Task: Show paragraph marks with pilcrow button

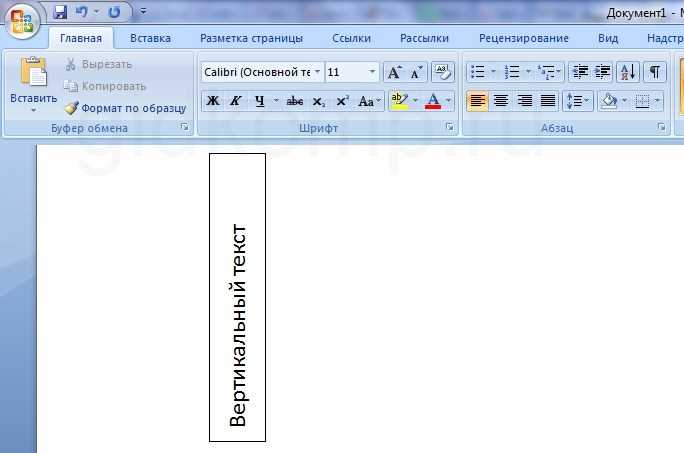Action: (x=654, y=72)
